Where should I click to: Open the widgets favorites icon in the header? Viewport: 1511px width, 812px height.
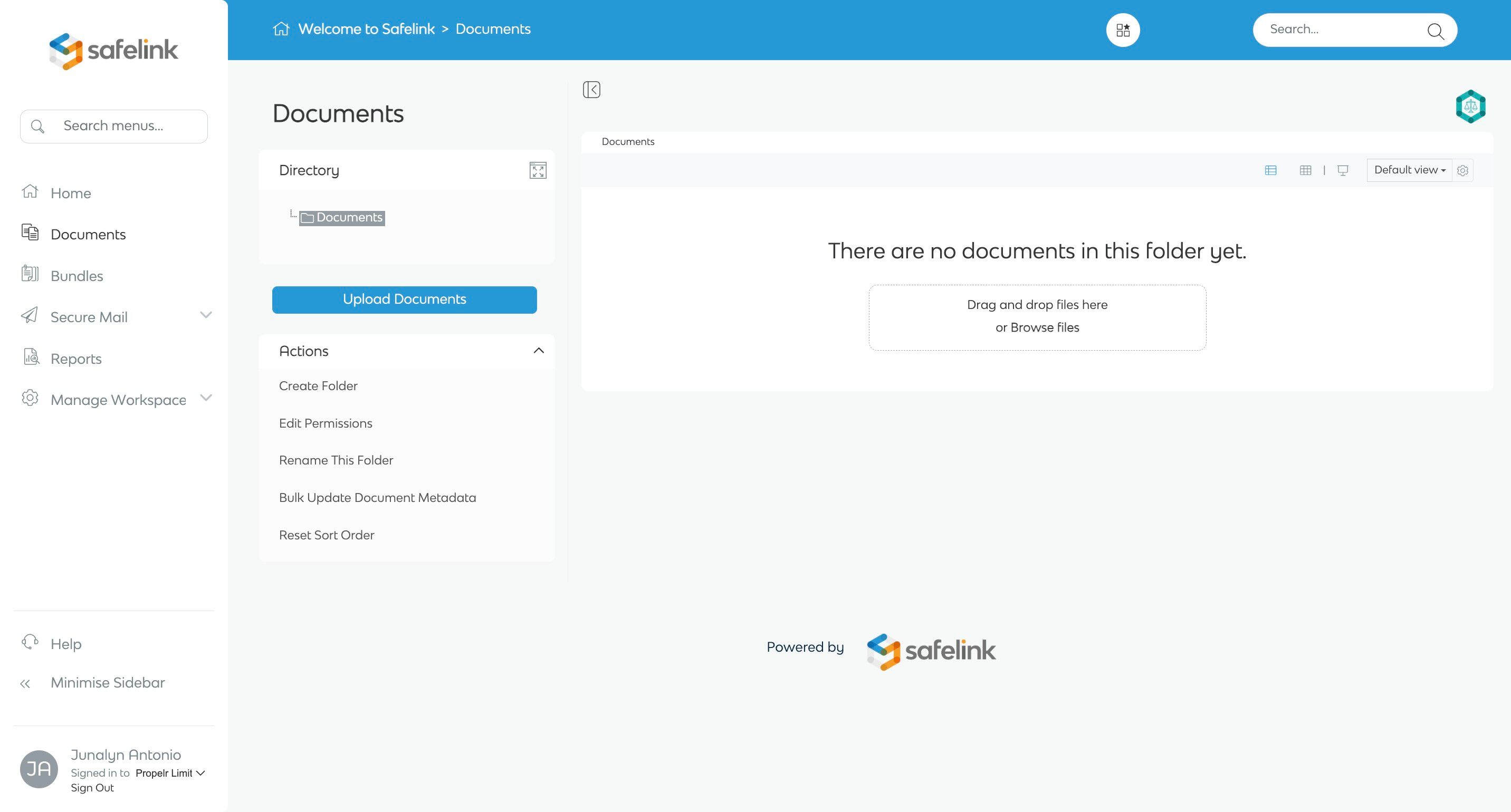point(1123,30)
